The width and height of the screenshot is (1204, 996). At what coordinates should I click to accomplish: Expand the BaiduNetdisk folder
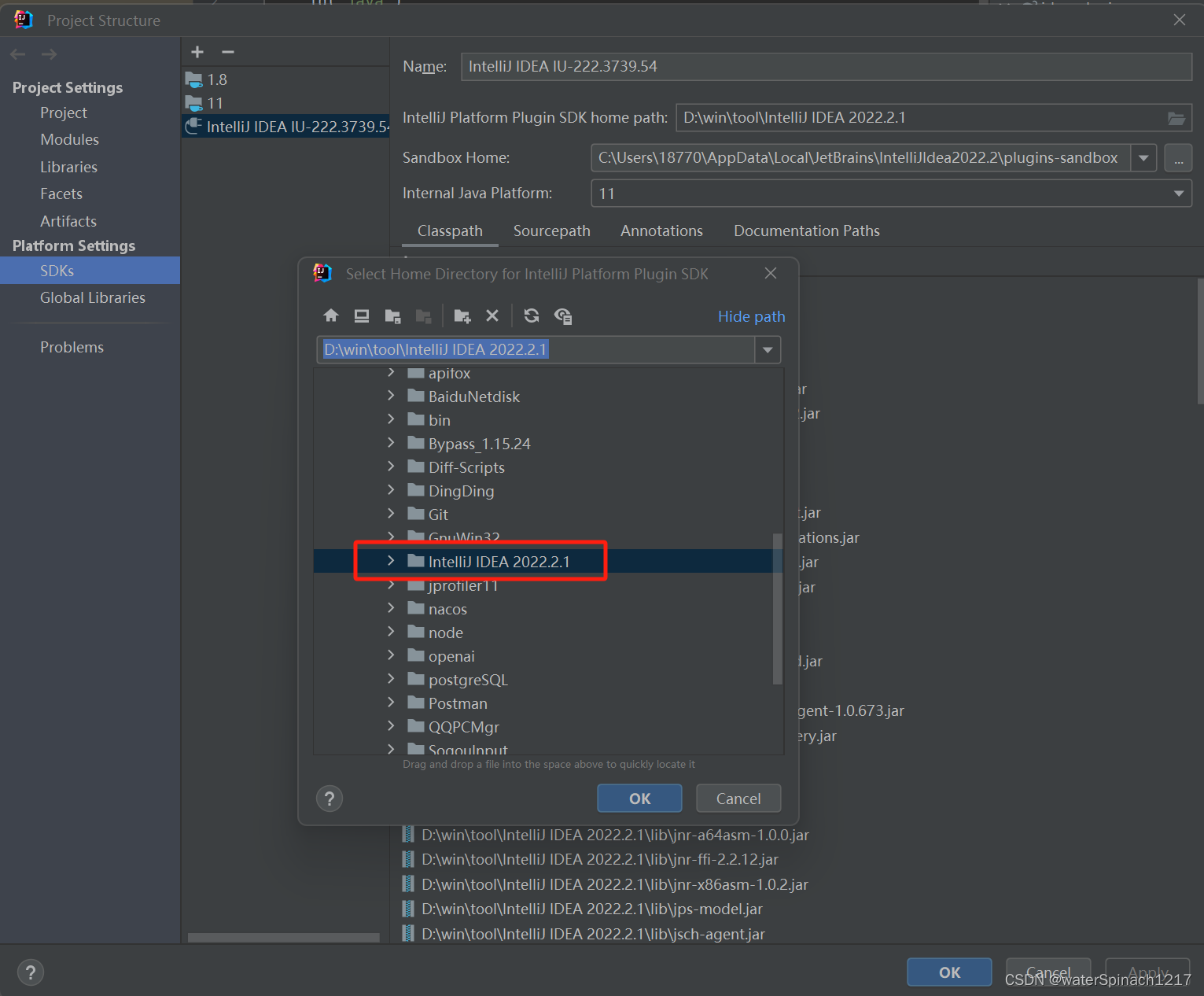coord(391,396)
